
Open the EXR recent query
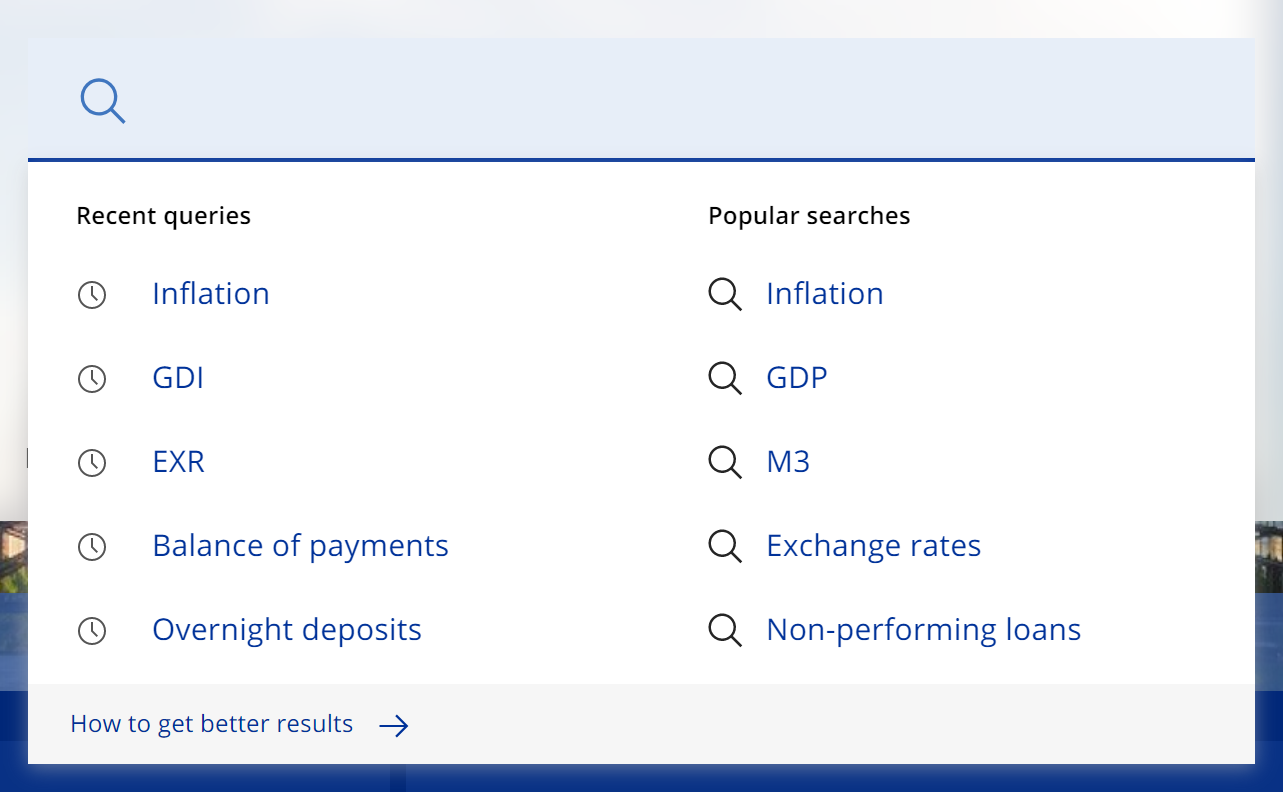click(x=178, y=462)
